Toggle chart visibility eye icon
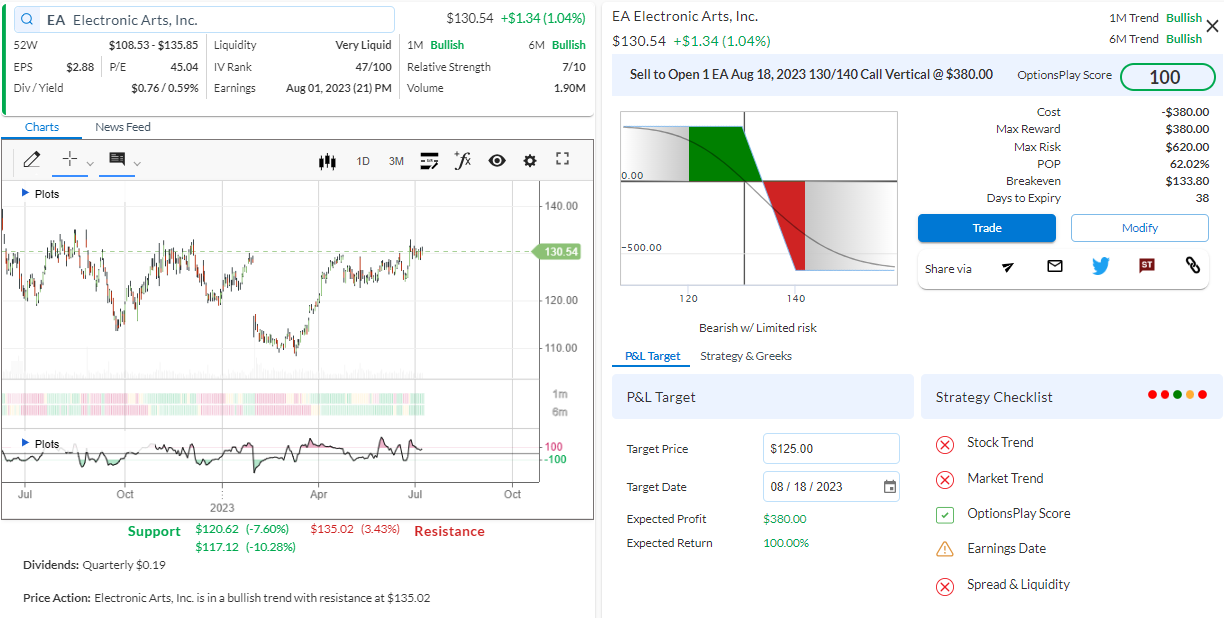The width and height of the screenshot is (1224, 618). click(x=497, y=160)
